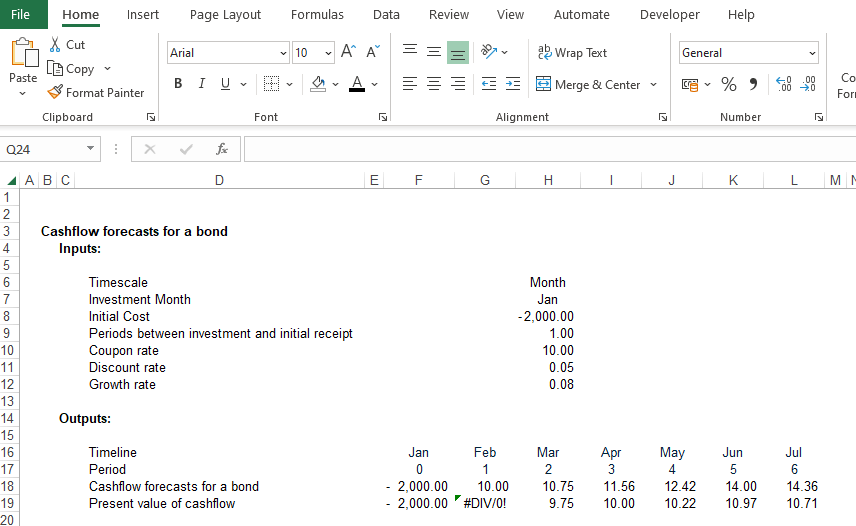Viewport: 856px width, 526px height.
Task: Click the Comma Style icon
Action: click(753, 85)
